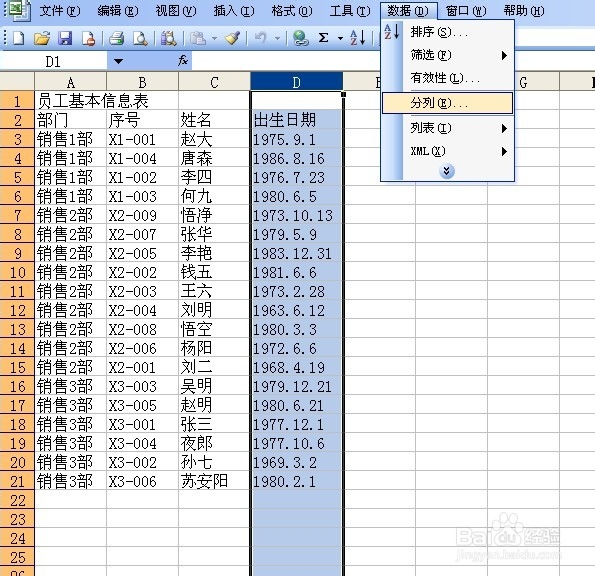
Task: Open the 格式 (O) menu
Action: click(x=292, y=11)
